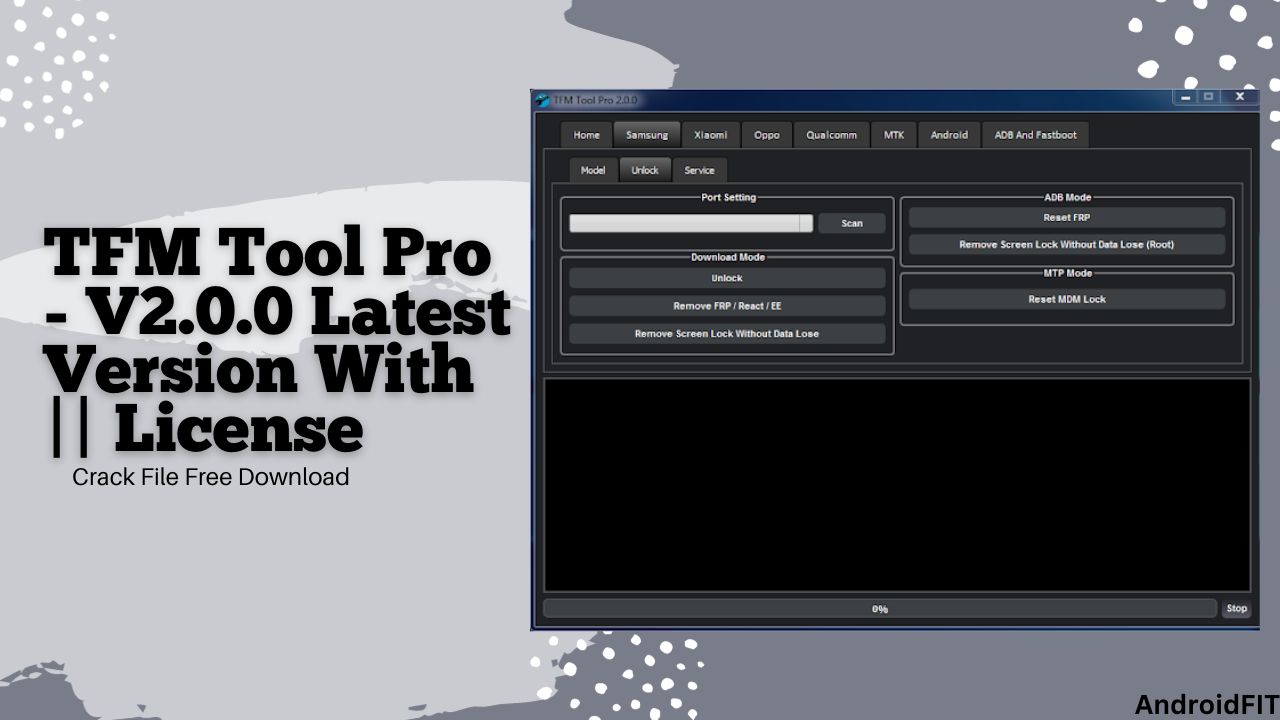Go to the Qualcomm tab

(x=832, y=135)
